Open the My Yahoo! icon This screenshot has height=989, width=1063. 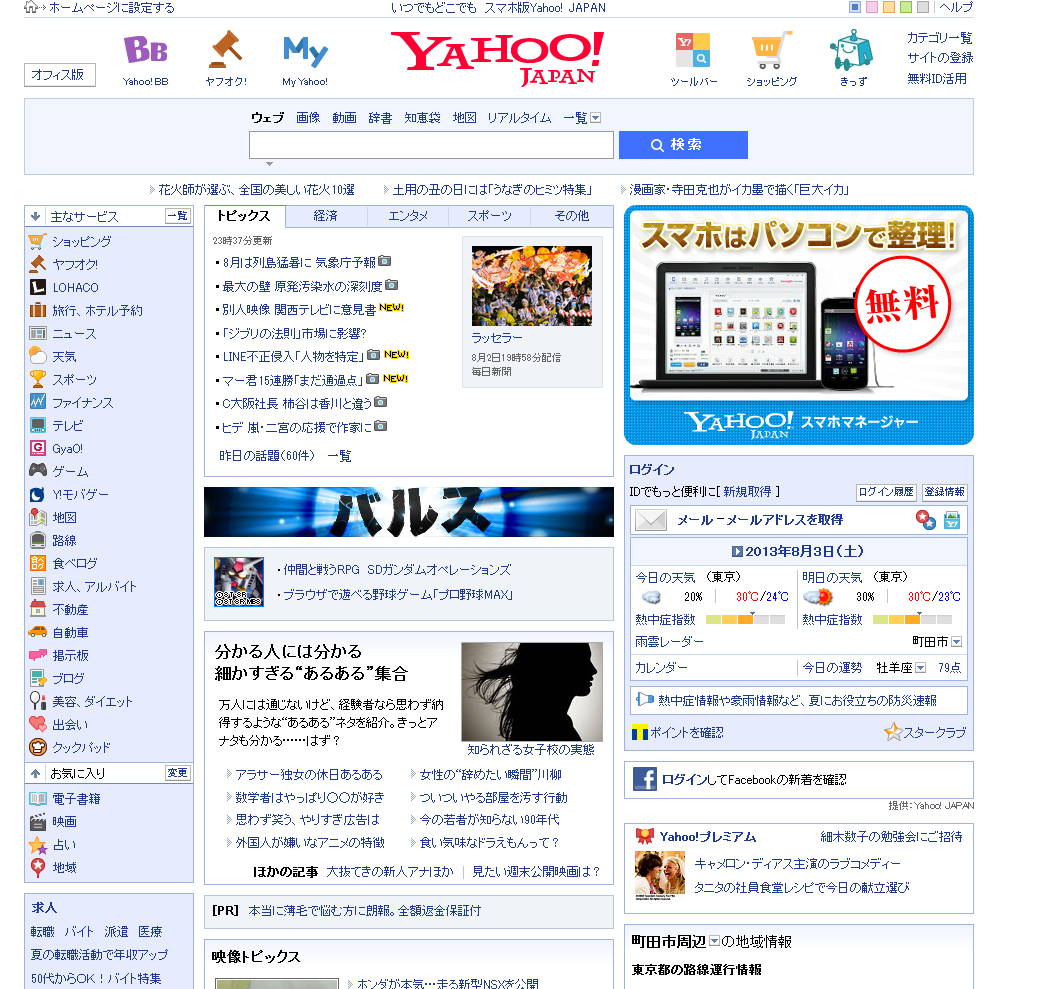(305, 52)
